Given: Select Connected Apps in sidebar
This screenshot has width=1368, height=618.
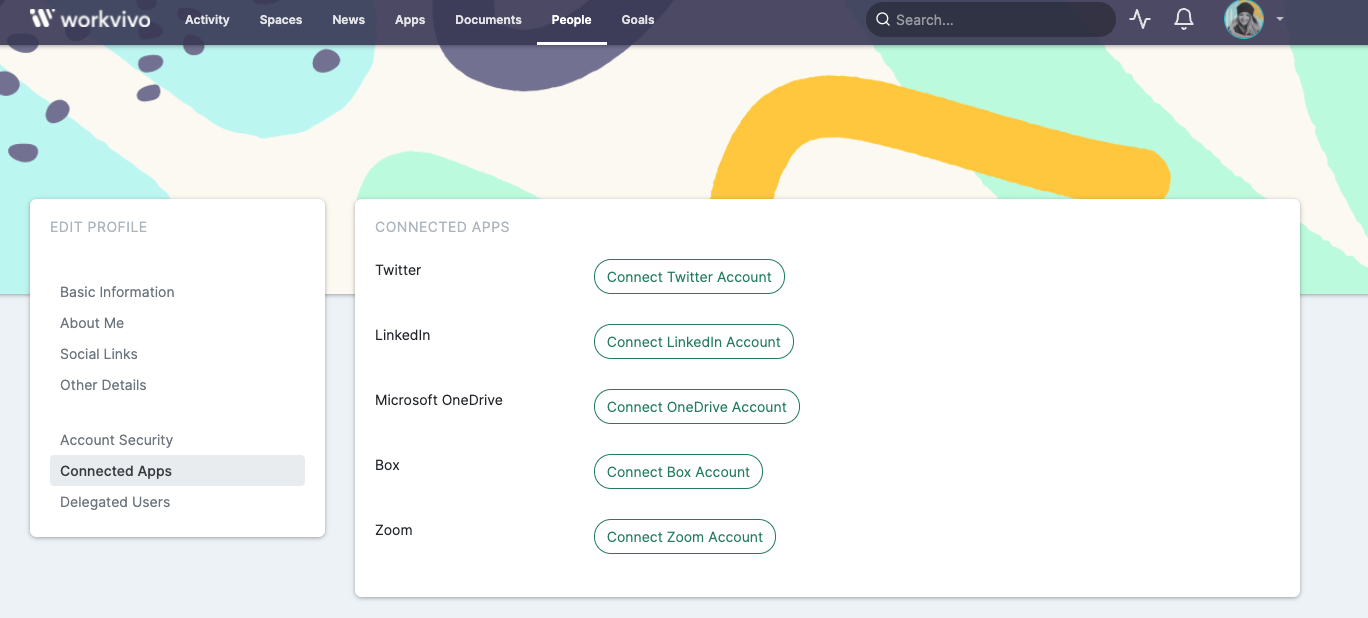Looking at the screenshot, I should point(177,471).
